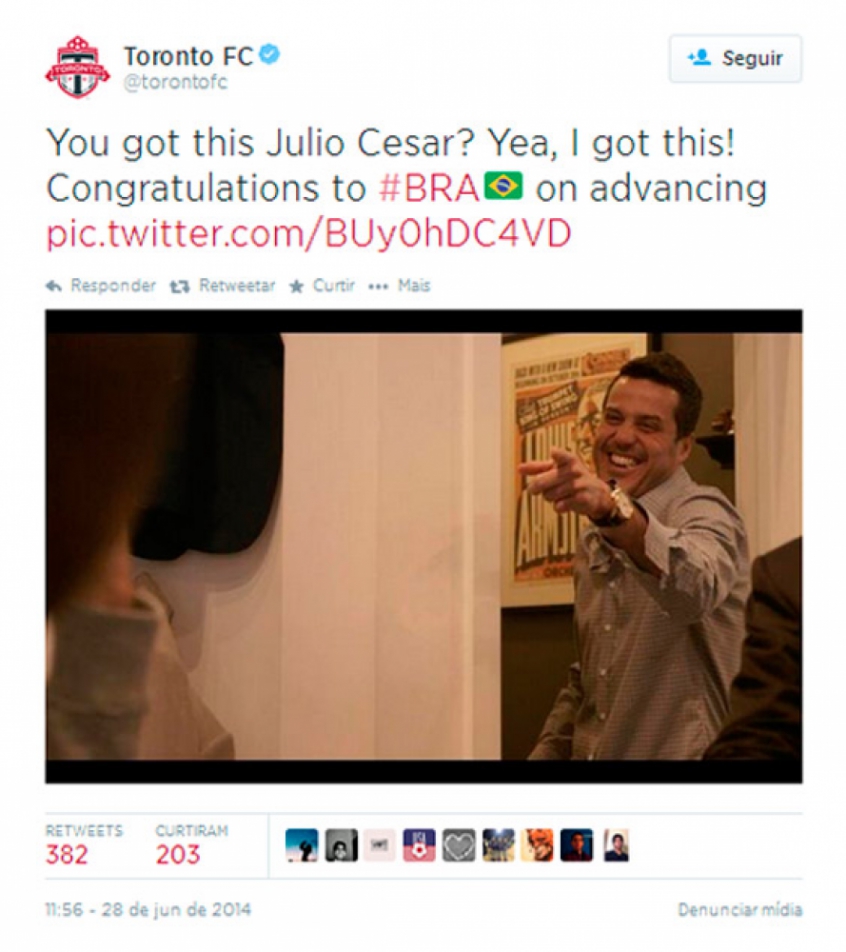Open the pic.twitter.com/BUy0hDC4VD link
This screenshot has height=952, width=846.
[x=309, y=234]
